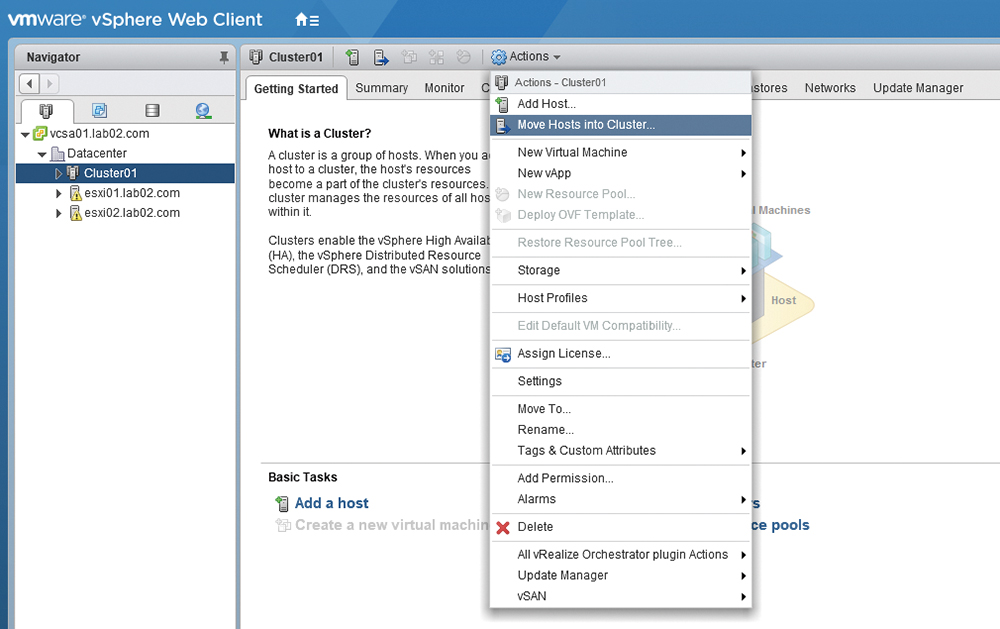
Task: Select esxi01.lab02.com in the Navigator
Action: 132,193
